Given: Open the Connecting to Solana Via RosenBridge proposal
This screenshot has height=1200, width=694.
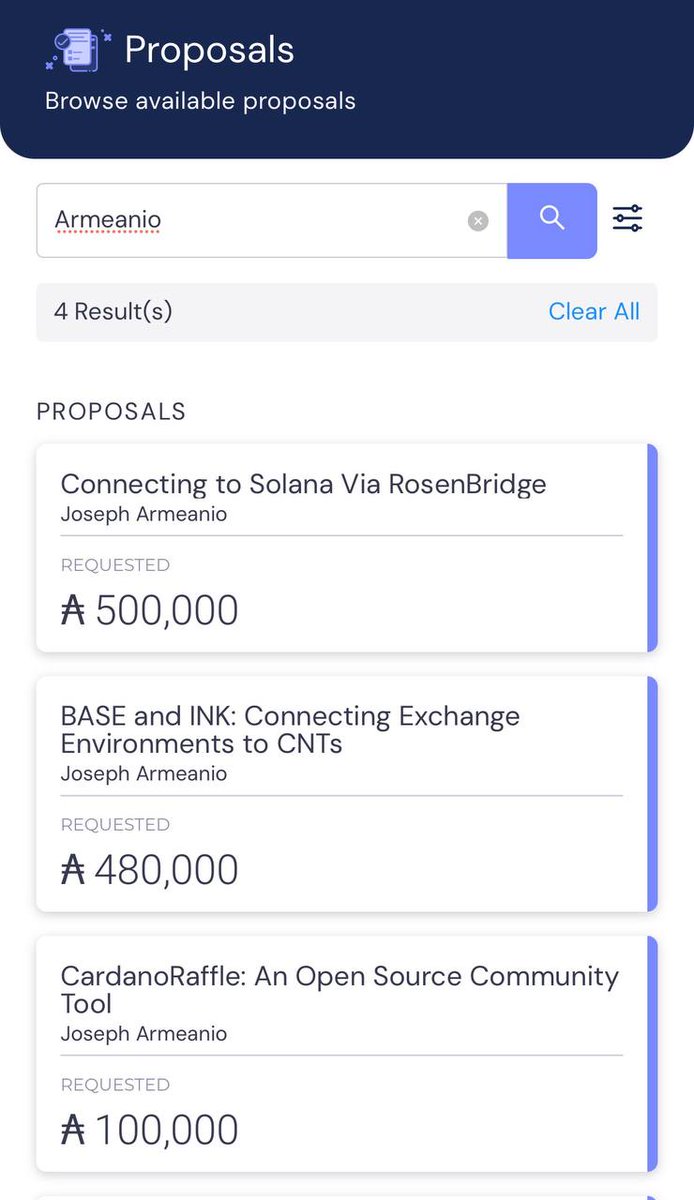Looking at the screenshot, I should coord(303,485).
